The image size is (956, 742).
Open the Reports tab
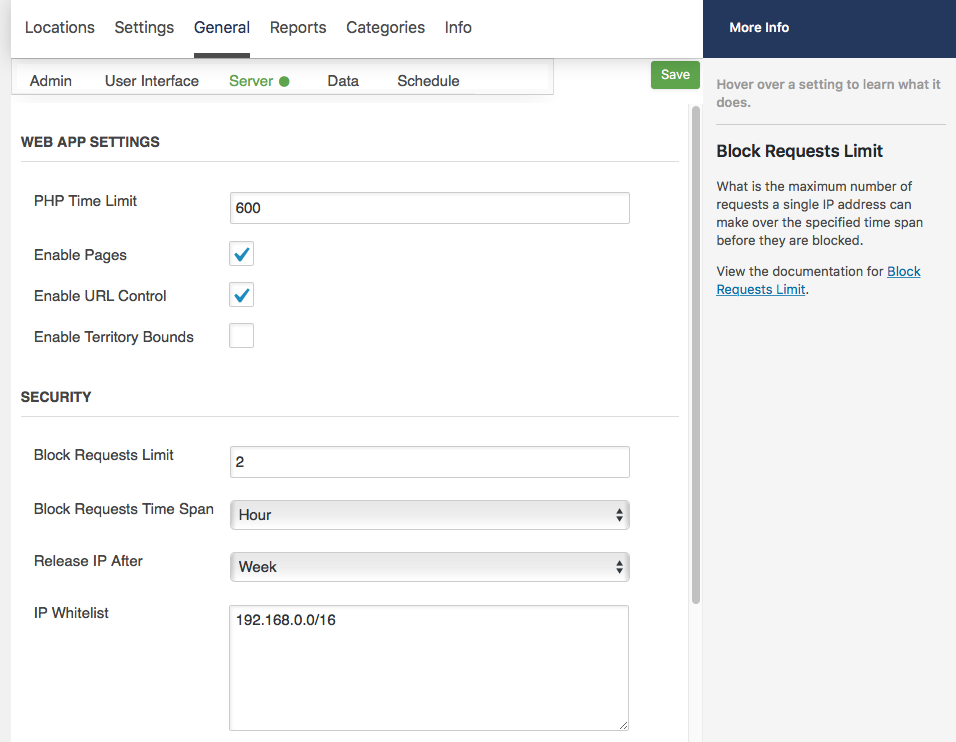click(x=298, y=27)
